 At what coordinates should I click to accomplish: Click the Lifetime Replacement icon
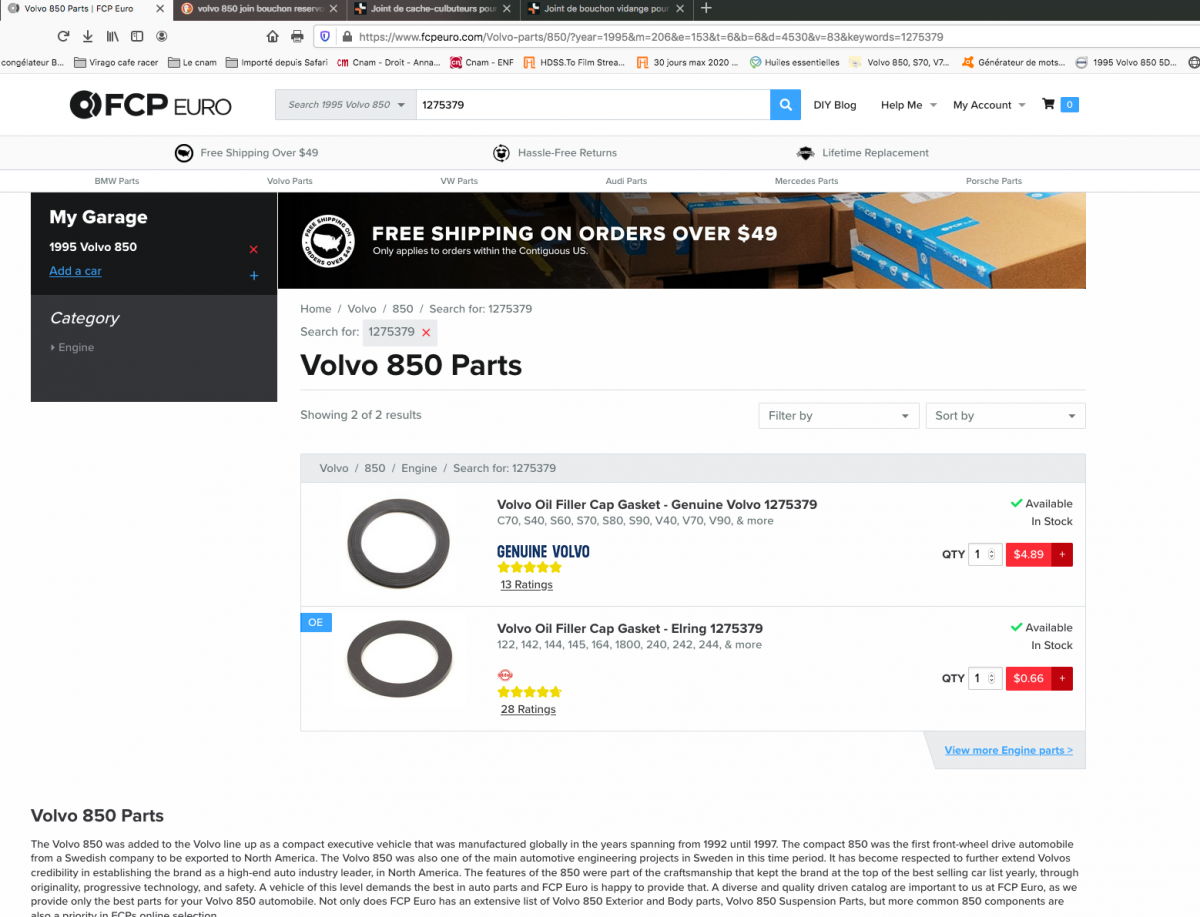click(806, 152)
